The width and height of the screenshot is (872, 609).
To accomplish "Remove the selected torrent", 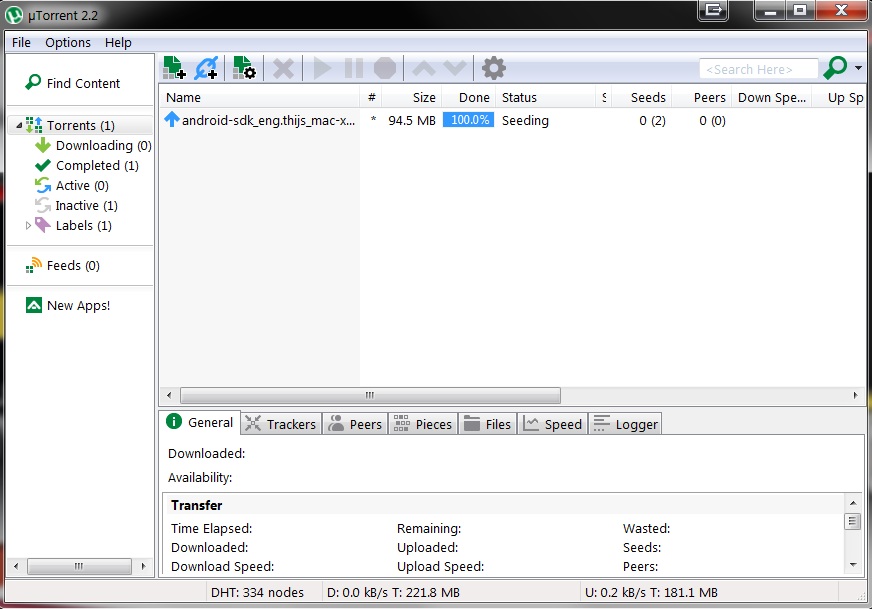I will (x=283, y=68).
